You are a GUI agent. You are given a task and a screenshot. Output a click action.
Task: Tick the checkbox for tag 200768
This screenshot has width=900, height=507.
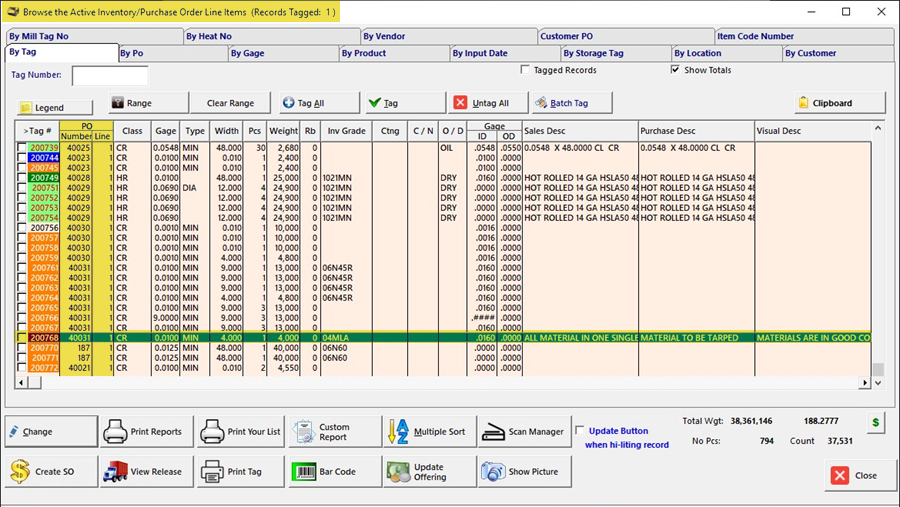coord(23,338)
